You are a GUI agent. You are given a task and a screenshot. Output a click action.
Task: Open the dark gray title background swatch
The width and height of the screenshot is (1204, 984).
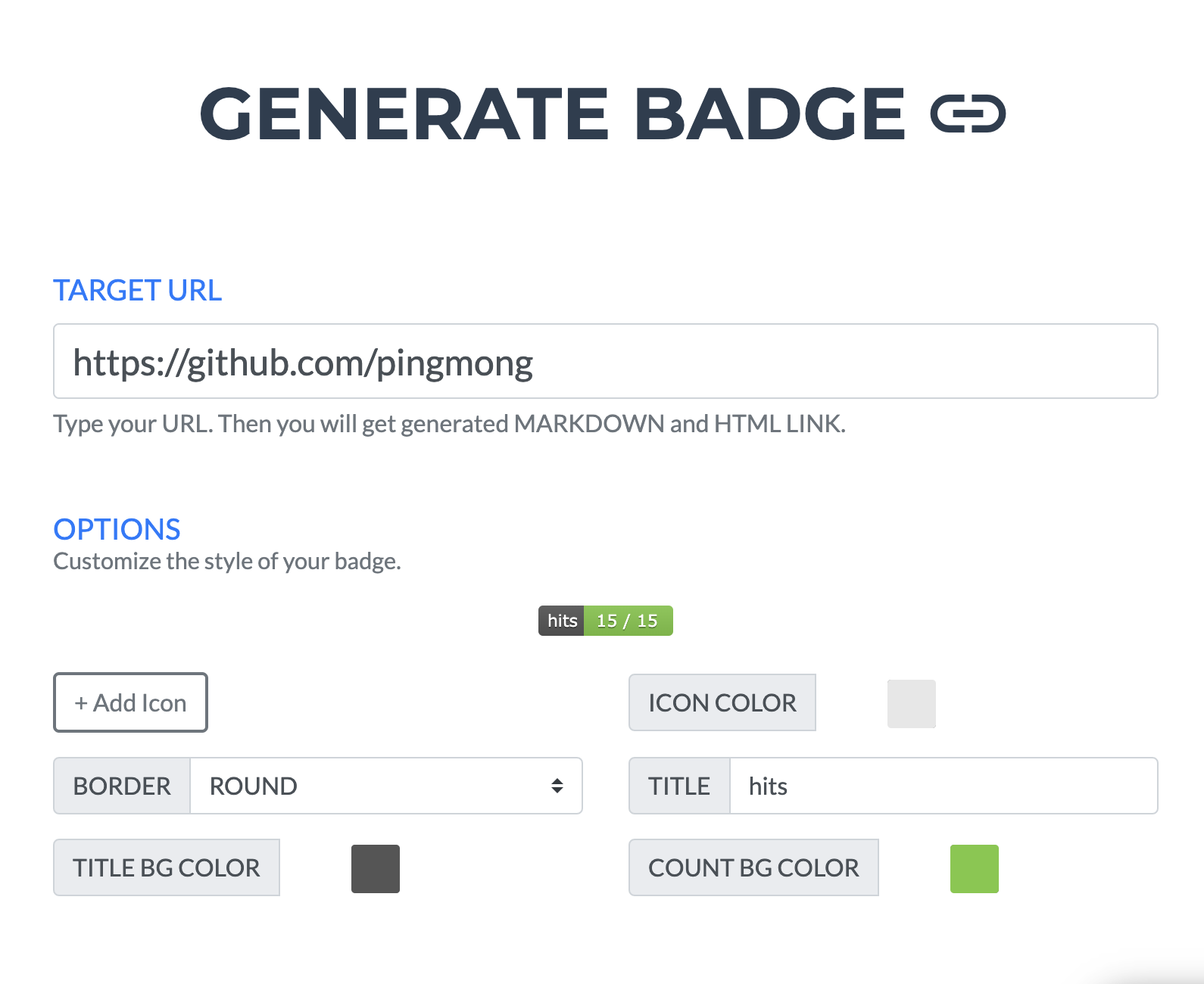[x=376, y=869]
